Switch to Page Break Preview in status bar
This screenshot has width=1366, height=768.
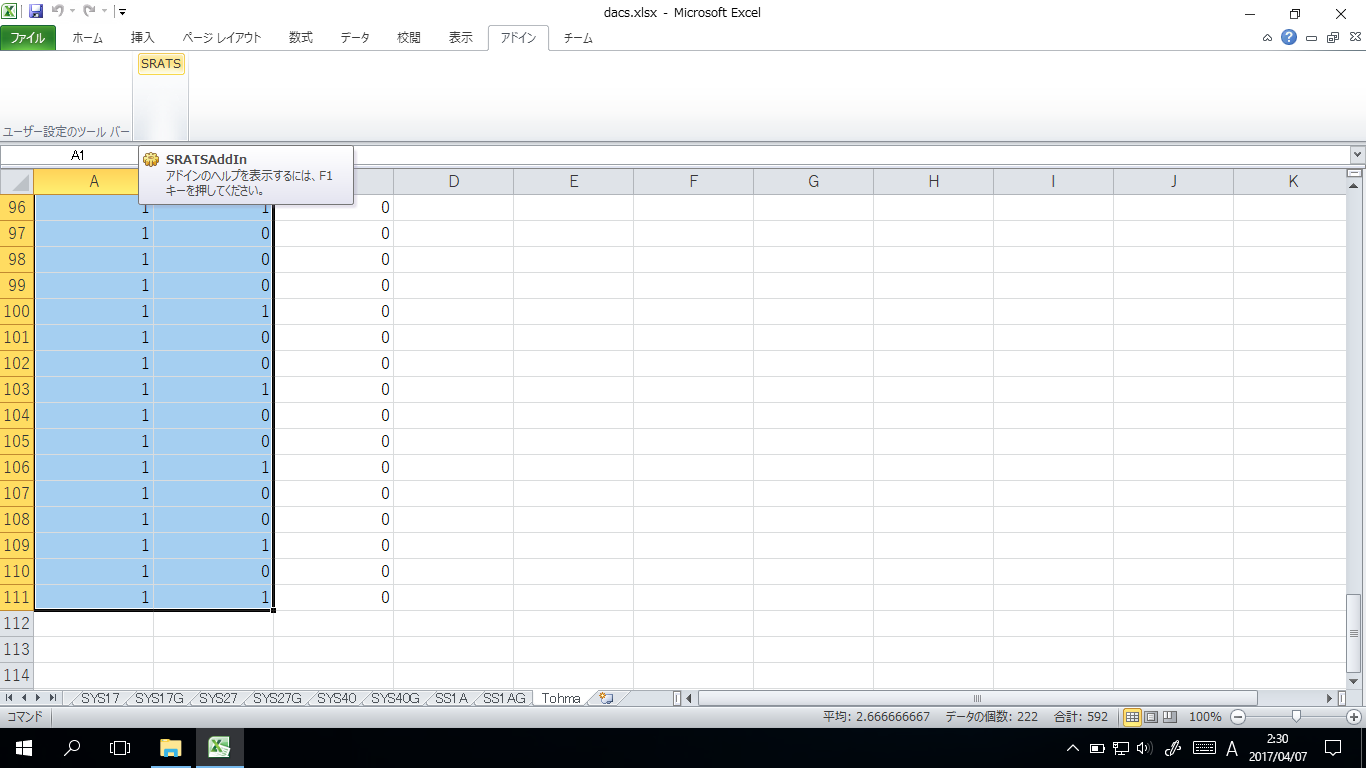pyautogui.click(x=1169, y=717)
